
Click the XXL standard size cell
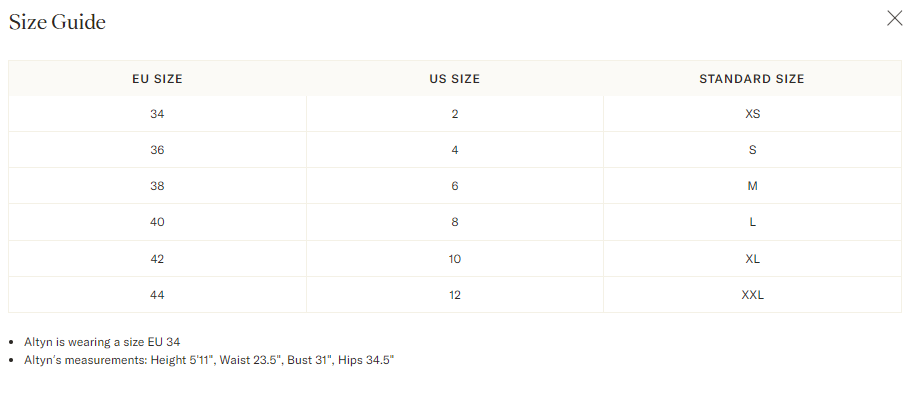pyautogui.click(x=752, y=295)
